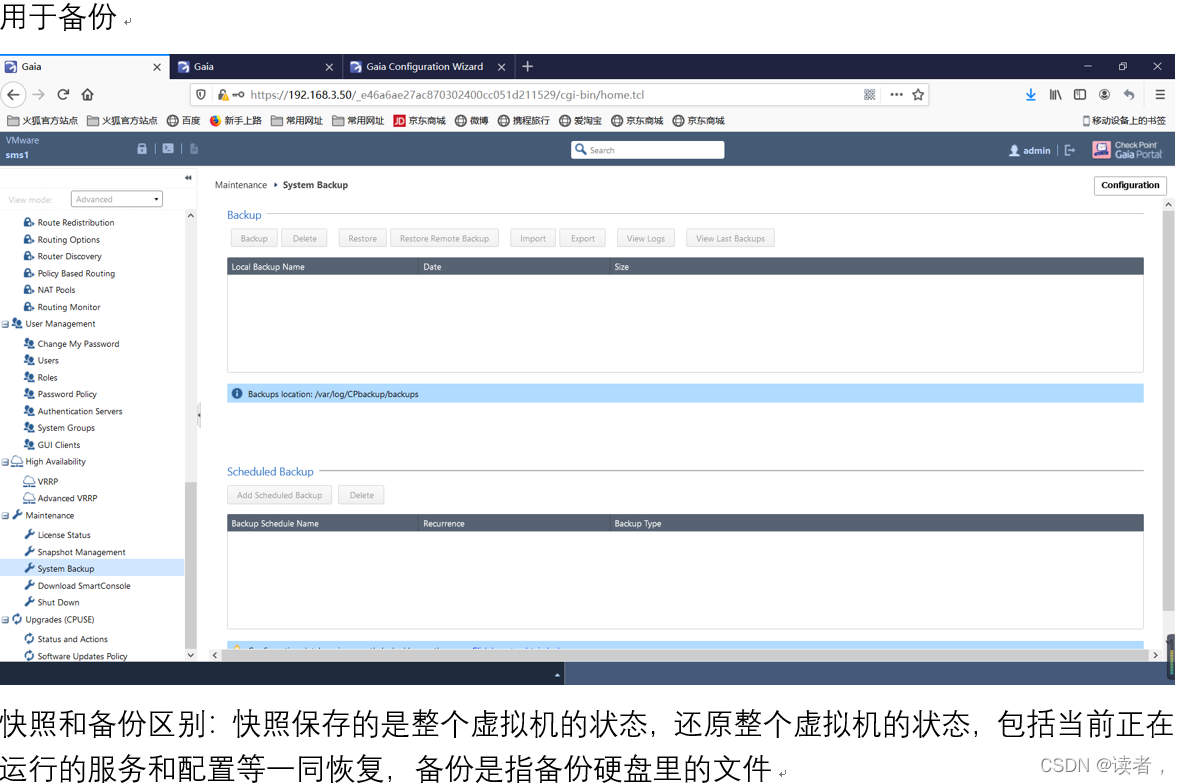
Task: Open the Firefox library icon
Action: pos(1055,94)
